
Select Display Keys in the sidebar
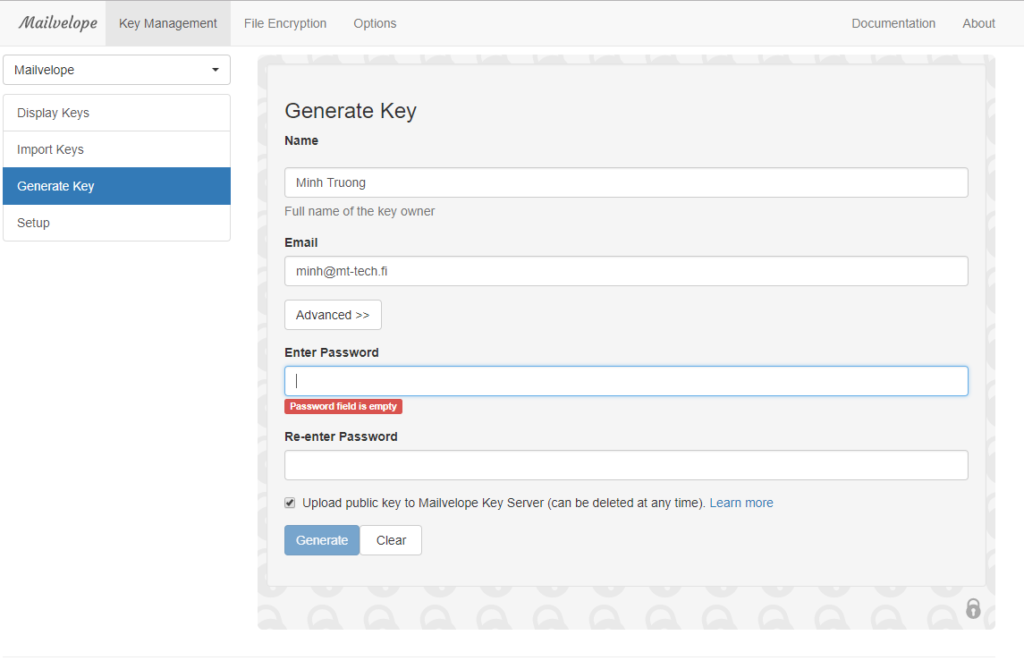pos(117,113)
